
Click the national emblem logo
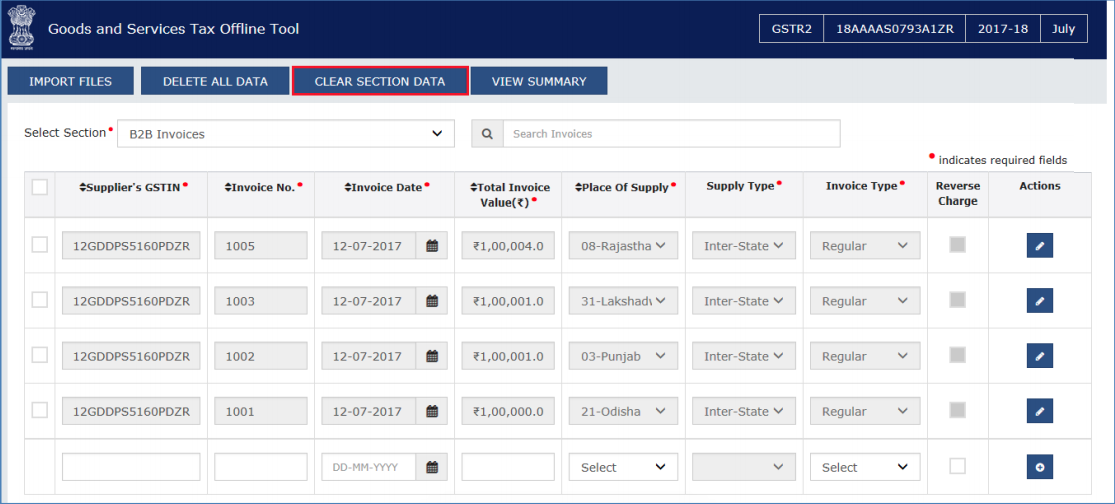click(21, 29)
